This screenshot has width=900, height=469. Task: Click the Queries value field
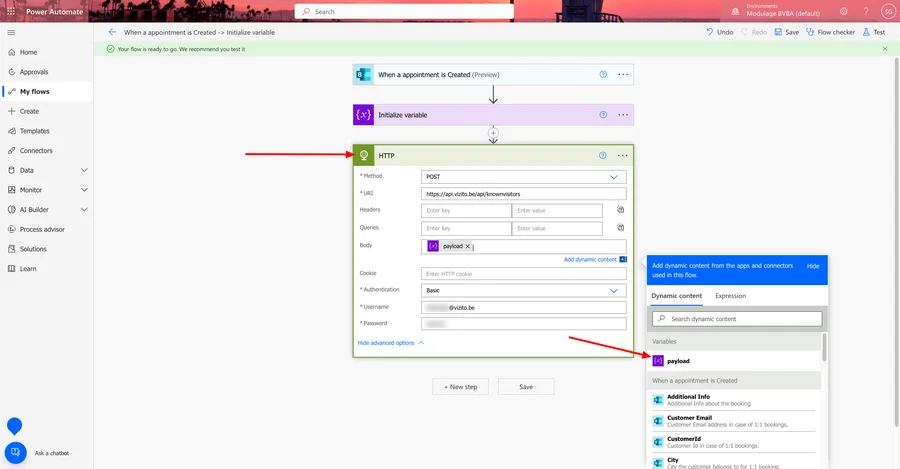click(557, 228)
